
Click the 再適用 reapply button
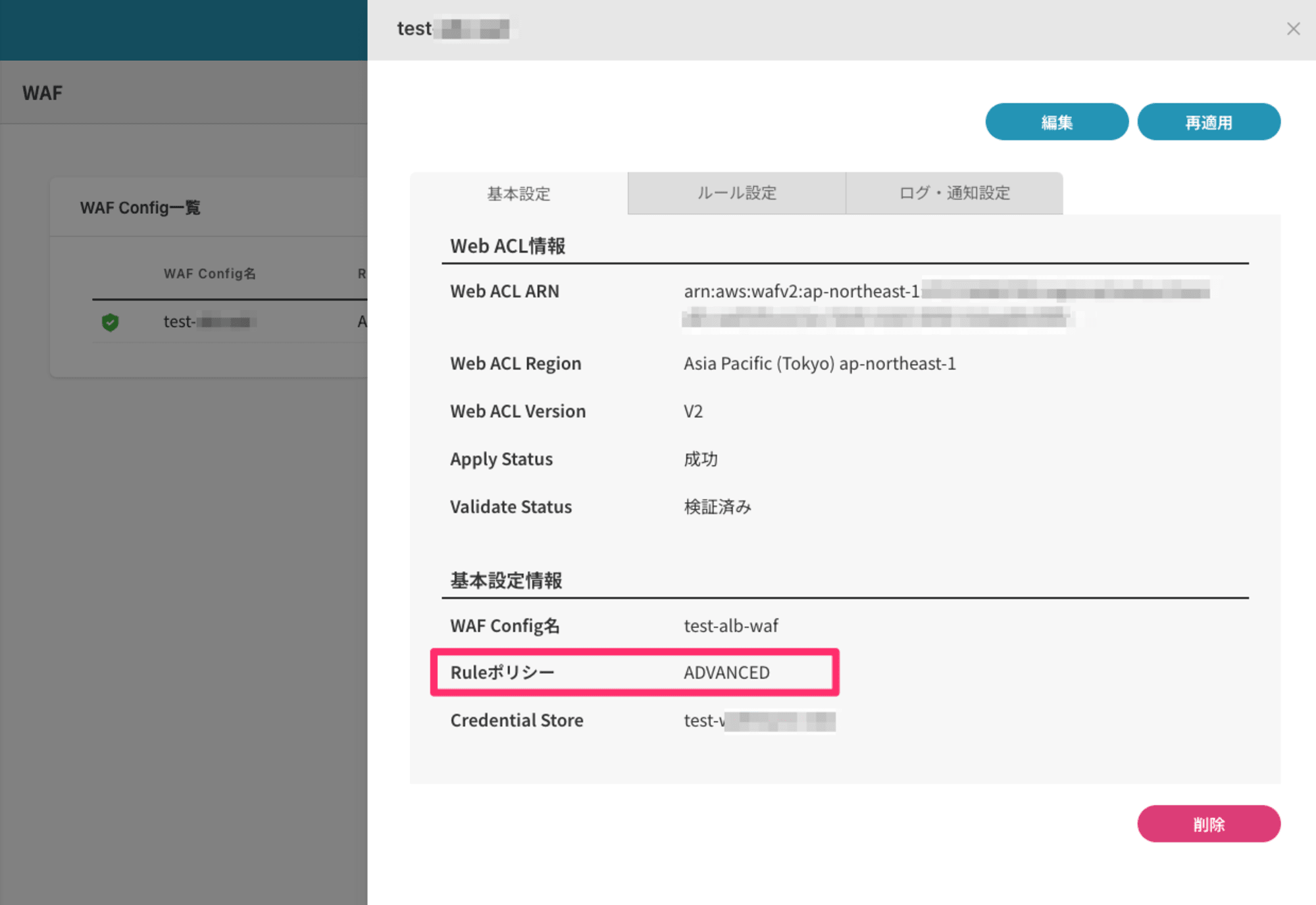1209,122
